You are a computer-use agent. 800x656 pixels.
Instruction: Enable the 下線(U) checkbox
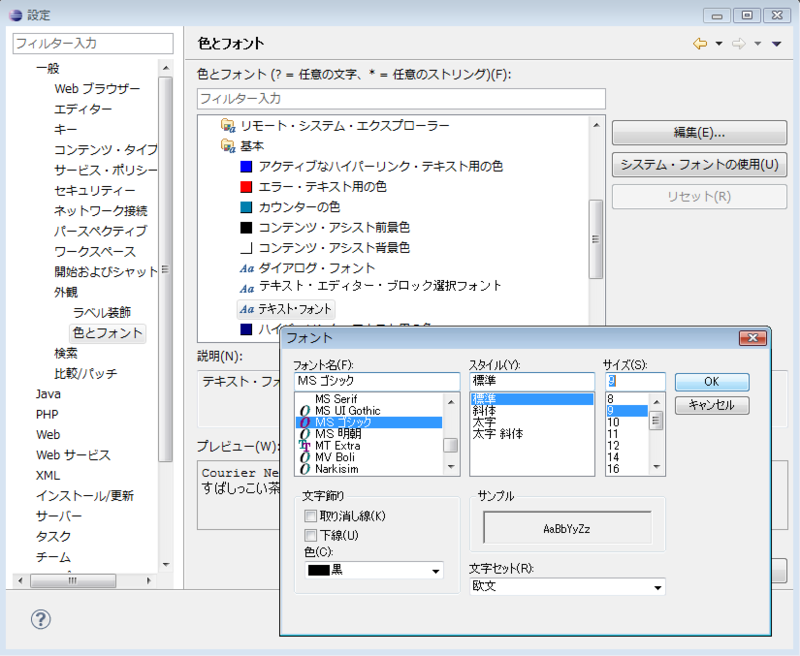click(310, 536)
